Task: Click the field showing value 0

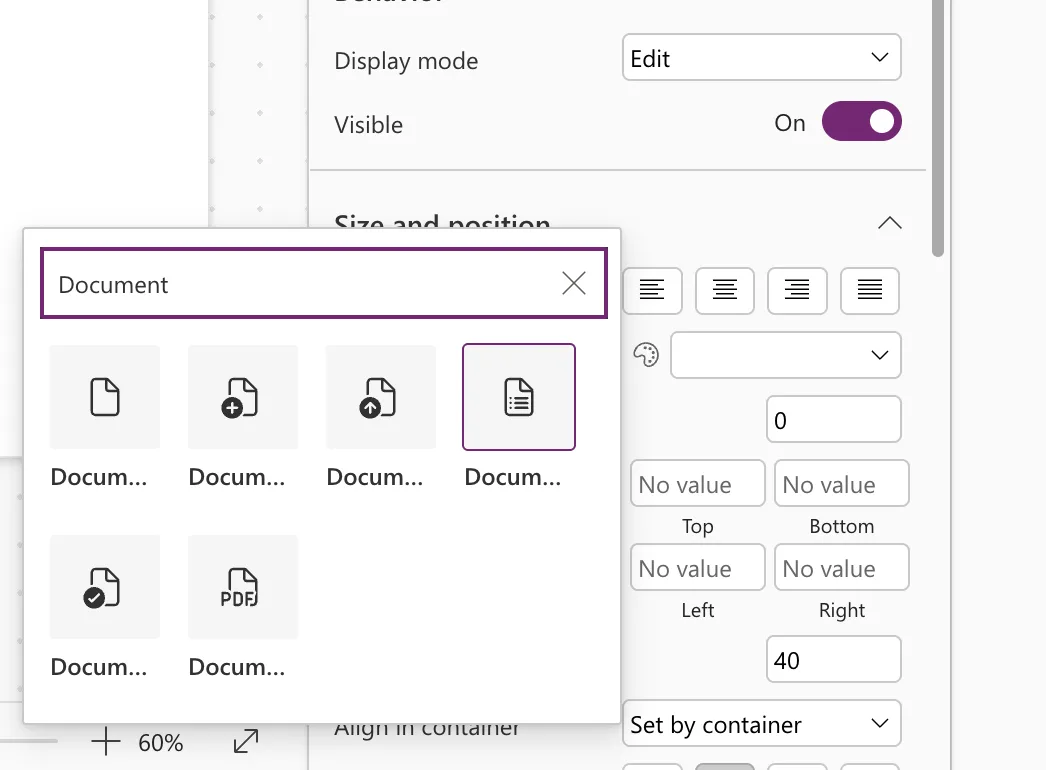Action: point(834,420)
